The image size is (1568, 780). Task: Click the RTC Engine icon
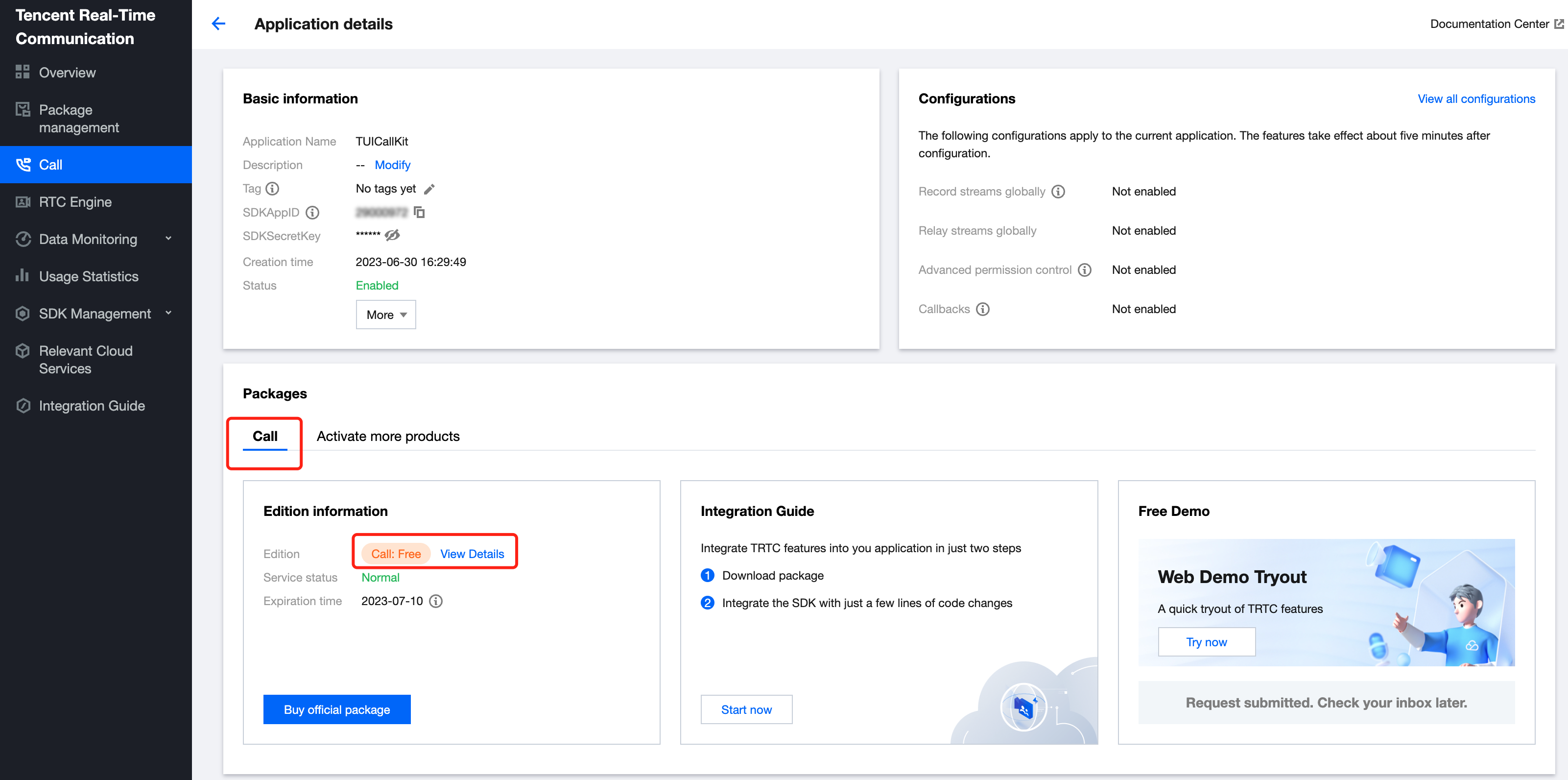(23, 201)
